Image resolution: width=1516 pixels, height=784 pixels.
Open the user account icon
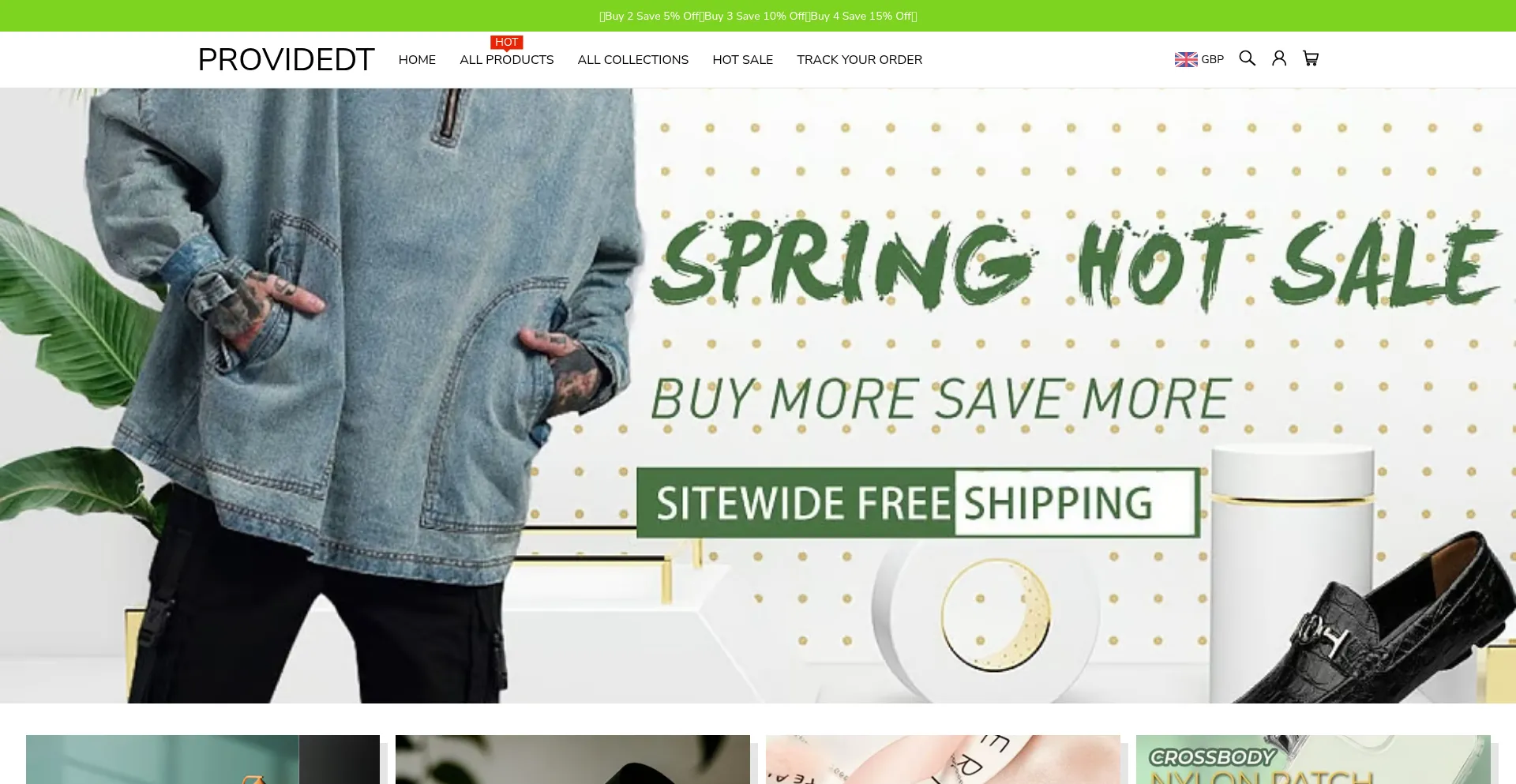click(x=1279, y=58)
